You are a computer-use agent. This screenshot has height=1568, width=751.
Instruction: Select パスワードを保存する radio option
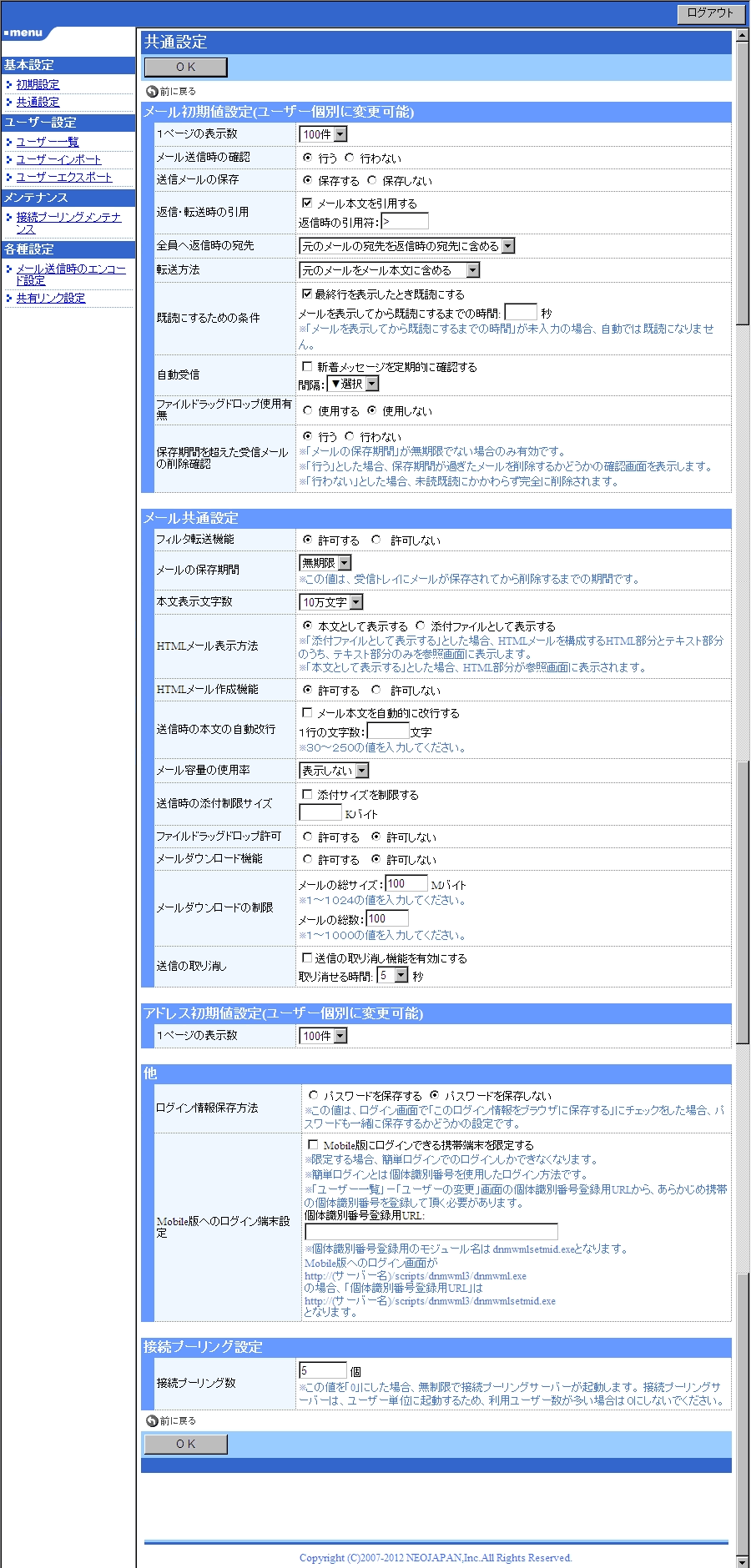(x=313, y=1095)
